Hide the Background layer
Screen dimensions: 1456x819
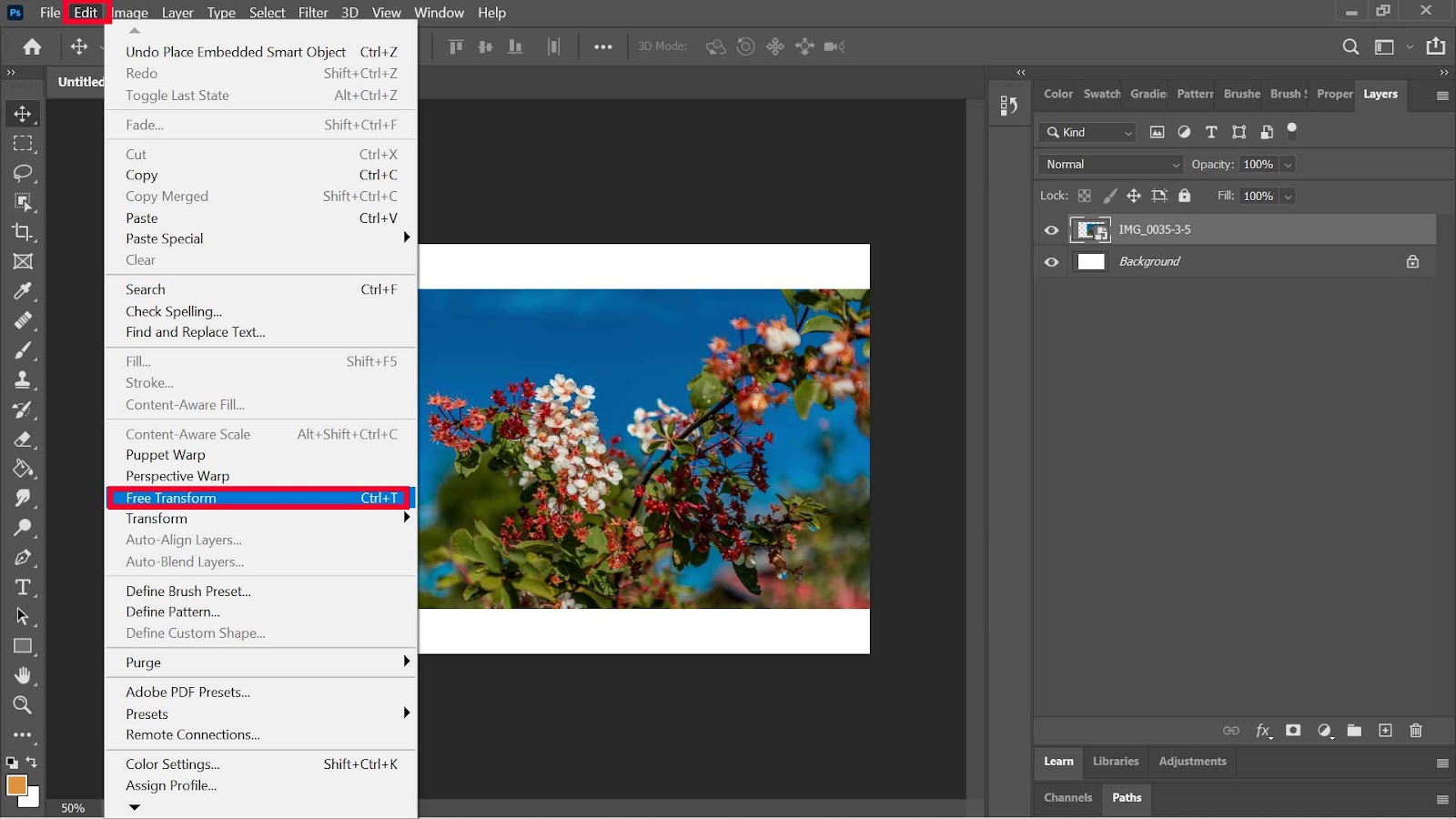(1051, 262)
